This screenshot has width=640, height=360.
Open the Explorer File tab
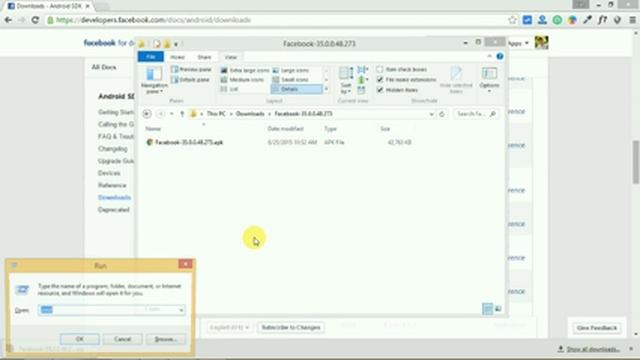pos(151,57)
